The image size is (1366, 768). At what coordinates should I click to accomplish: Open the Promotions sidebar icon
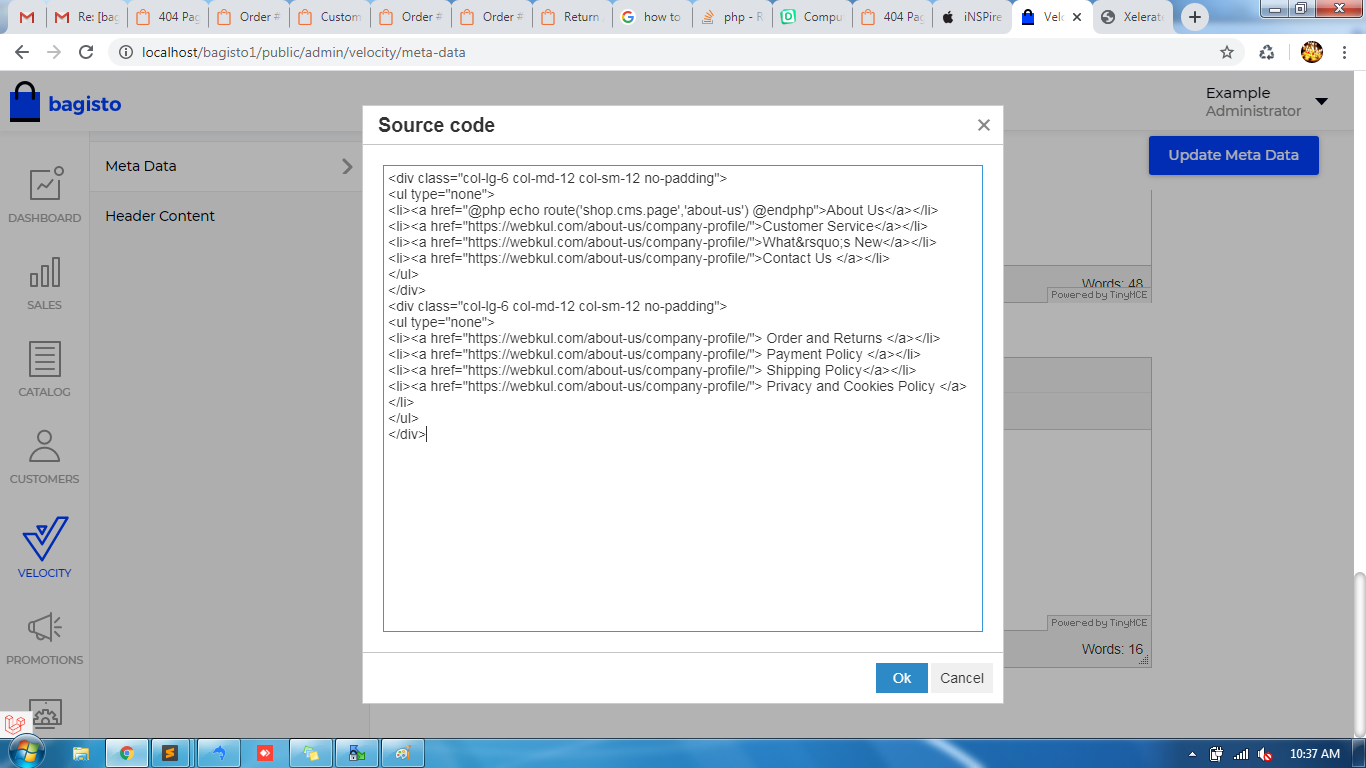pos(45,638)
